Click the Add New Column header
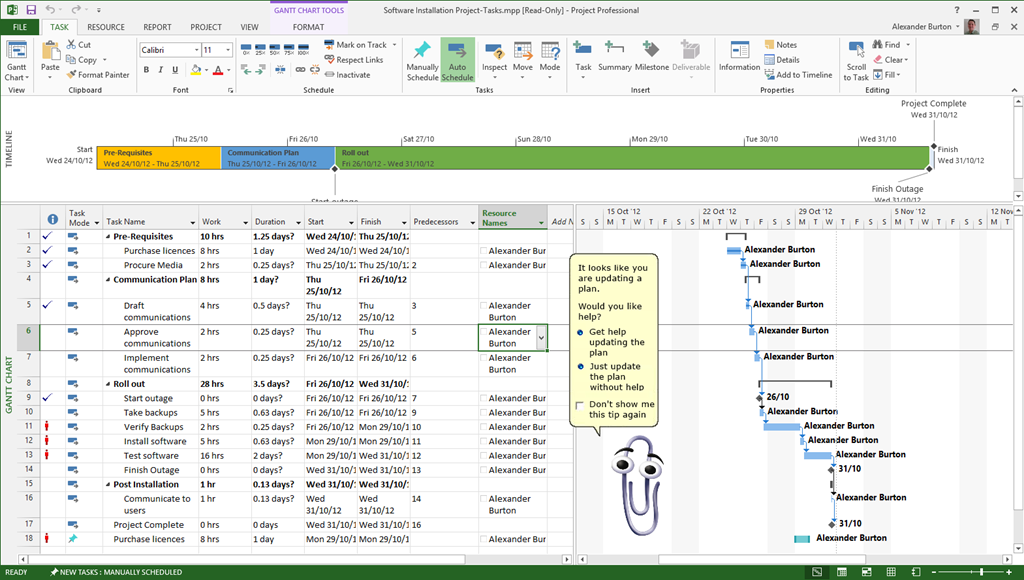The image size is (1024, 580). point(560,221)
